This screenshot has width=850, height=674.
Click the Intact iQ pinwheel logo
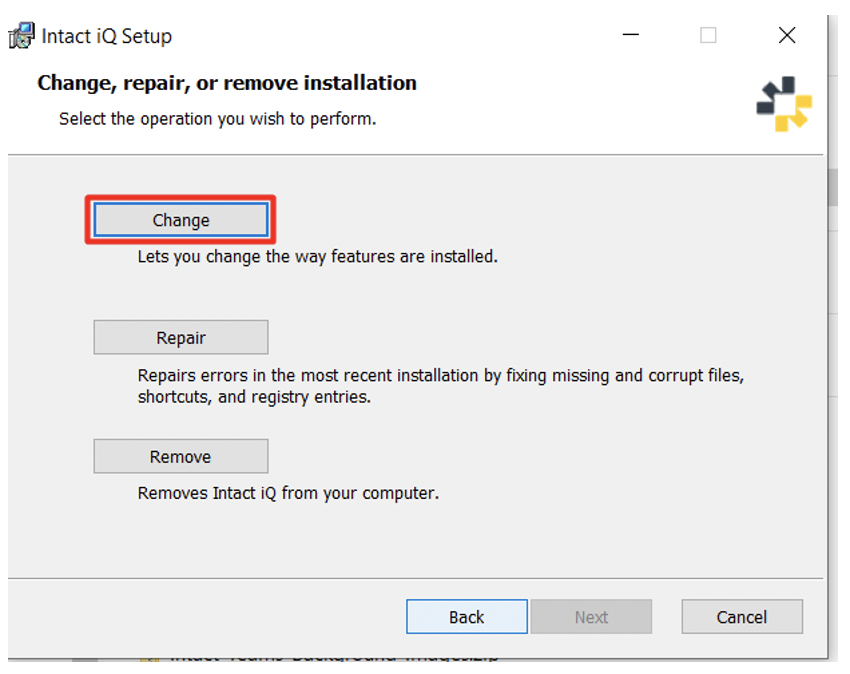coord(784,103)
